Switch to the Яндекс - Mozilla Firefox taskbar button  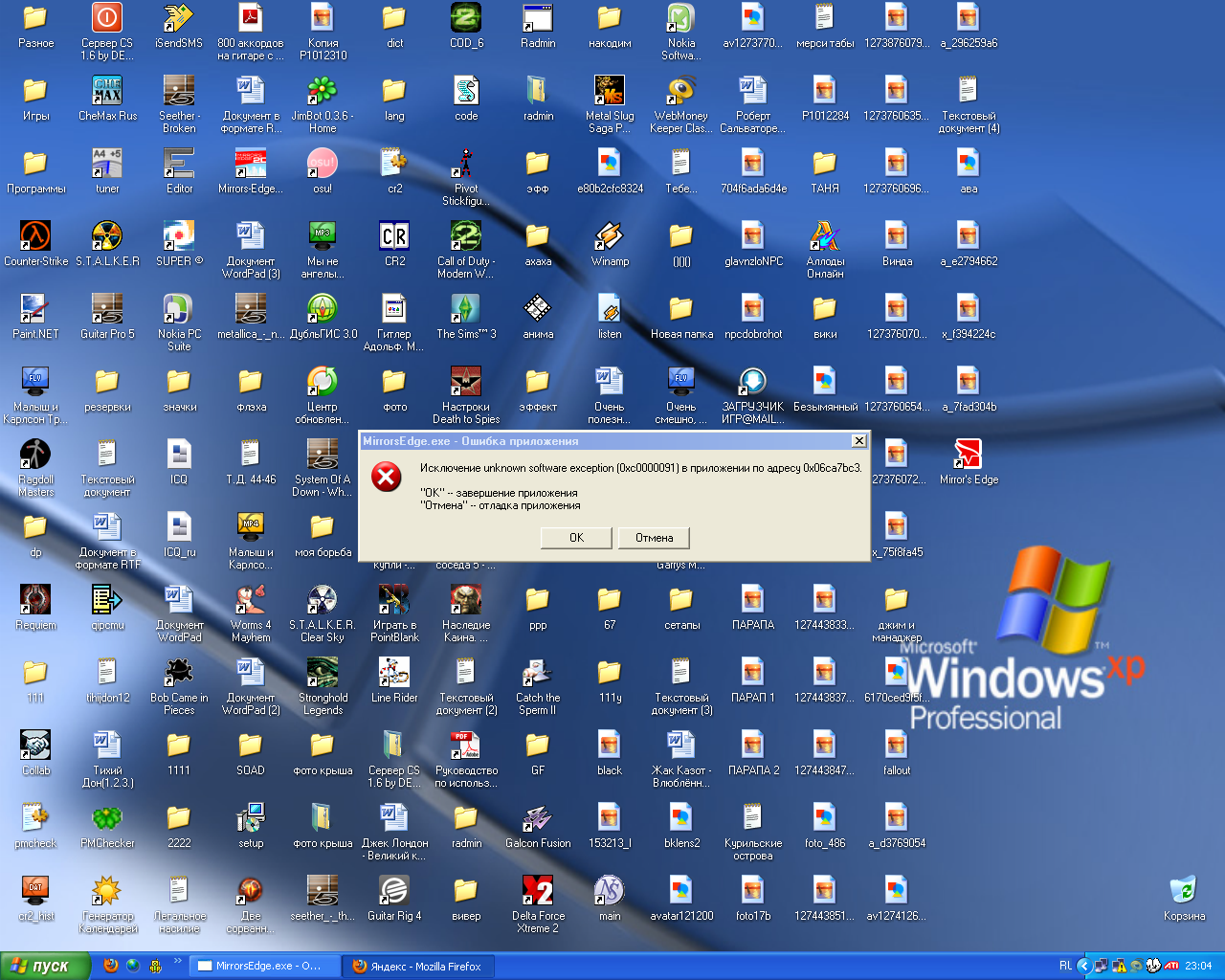(420, 966)
